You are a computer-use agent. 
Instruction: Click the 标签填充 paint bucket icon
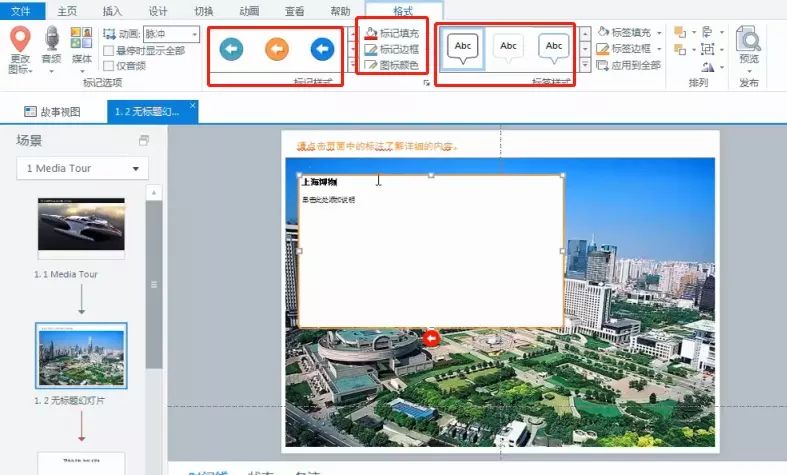[x=603, y=32]
